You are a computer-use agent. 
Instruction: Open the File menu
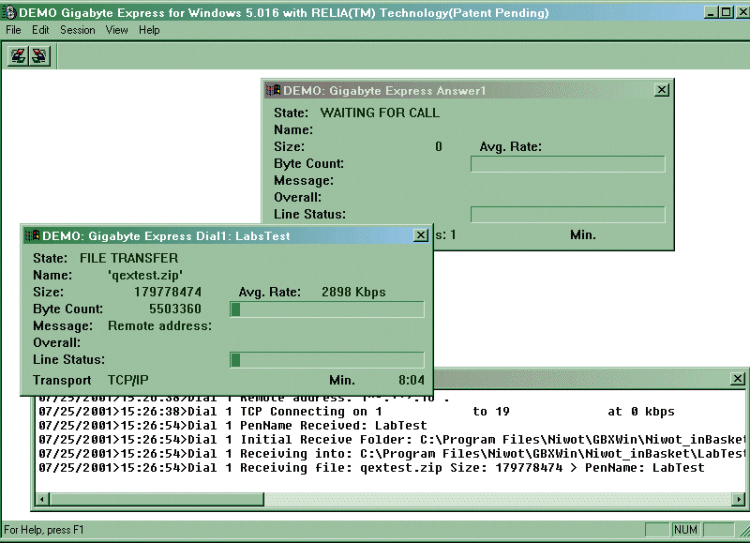[x=13, y=30]
